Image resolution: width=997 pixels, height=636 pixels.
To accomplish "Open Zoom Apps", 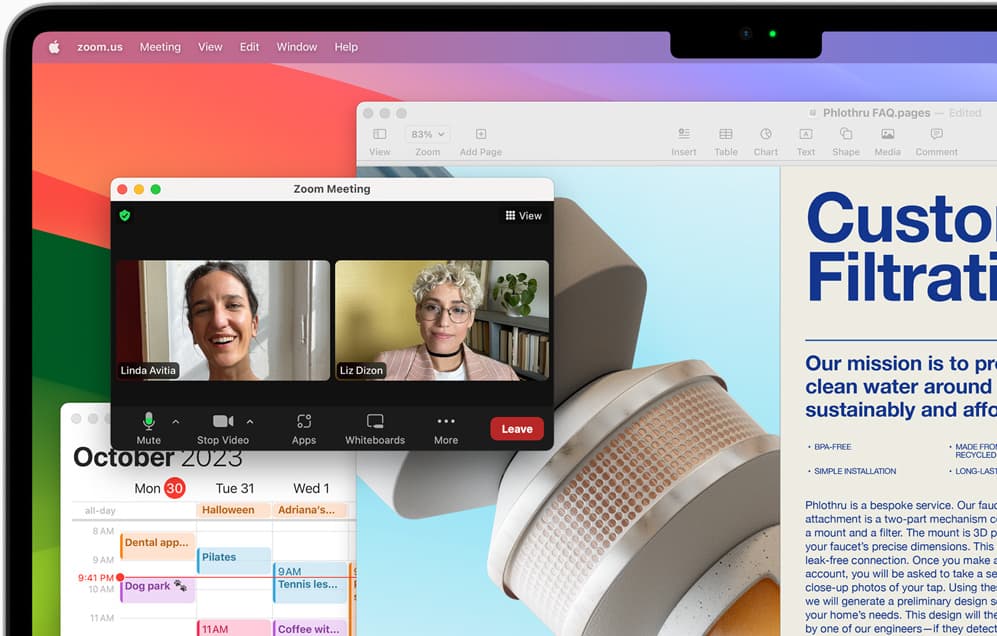I will click(304, 428).
